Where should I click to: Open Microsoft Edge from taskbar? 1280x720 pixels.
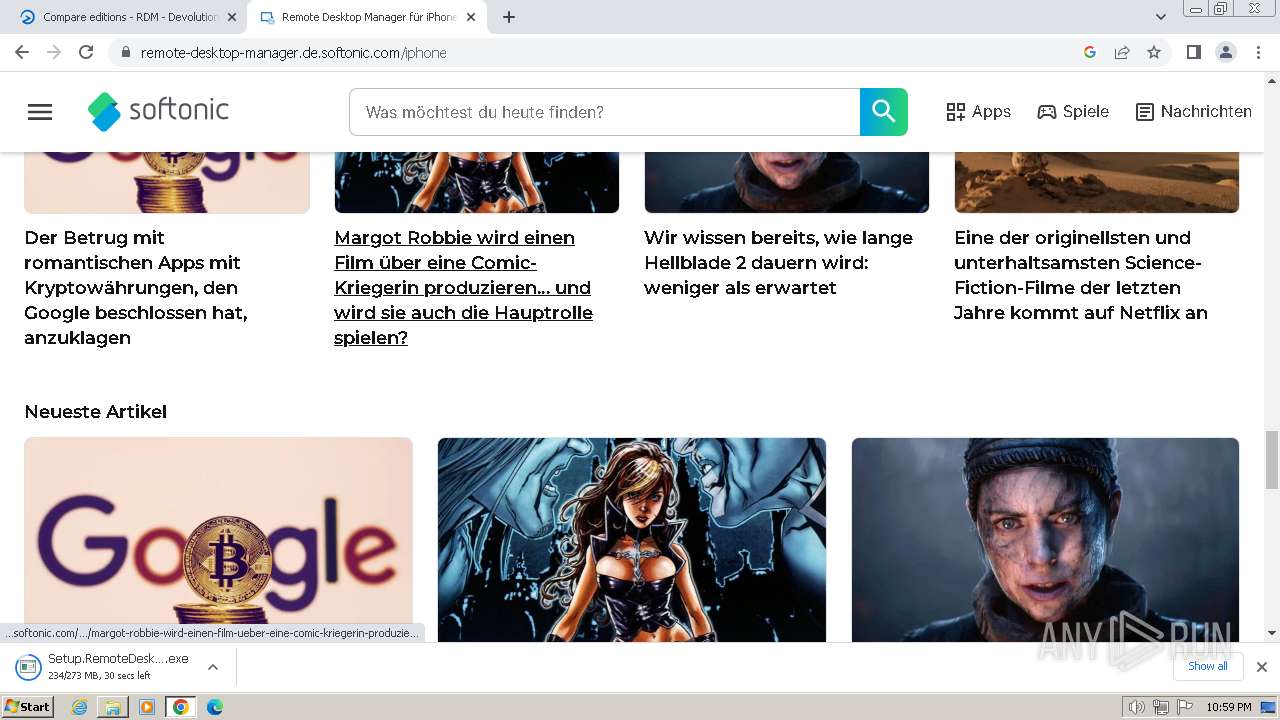[214, 707]
